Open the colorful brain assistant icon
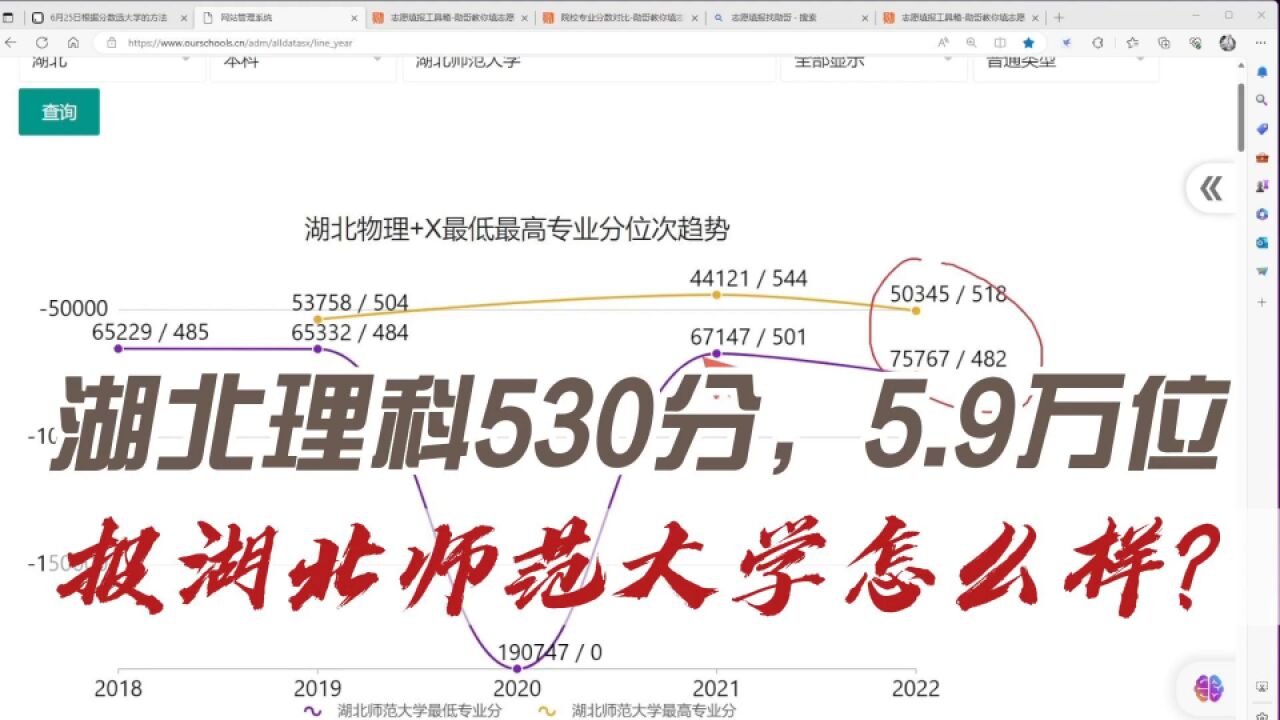 [x=1209, y=687]
